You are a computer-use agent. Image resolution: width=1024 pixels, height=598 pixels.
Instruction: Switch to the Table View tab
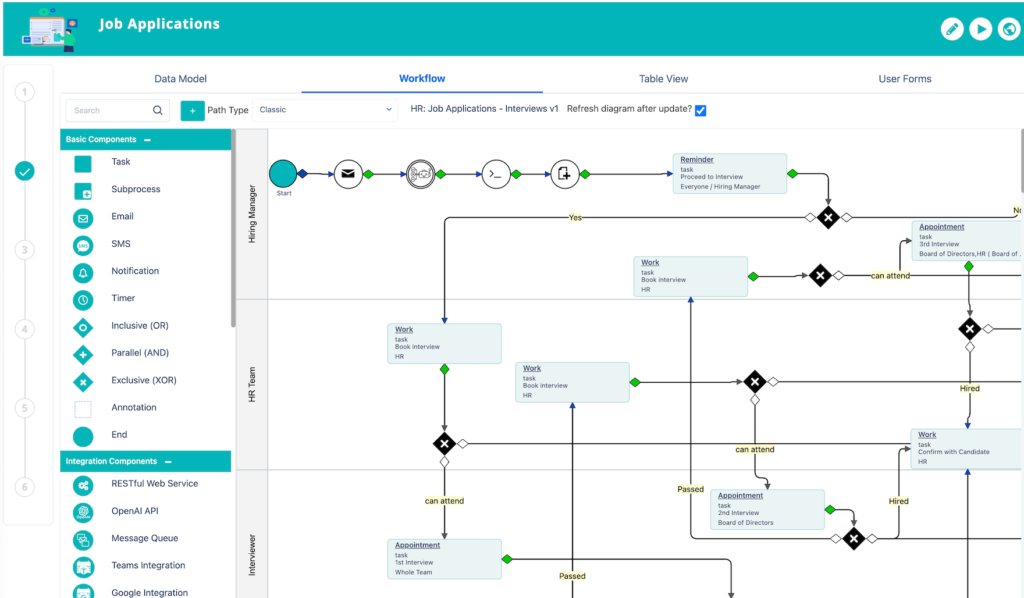coord(663,78)
